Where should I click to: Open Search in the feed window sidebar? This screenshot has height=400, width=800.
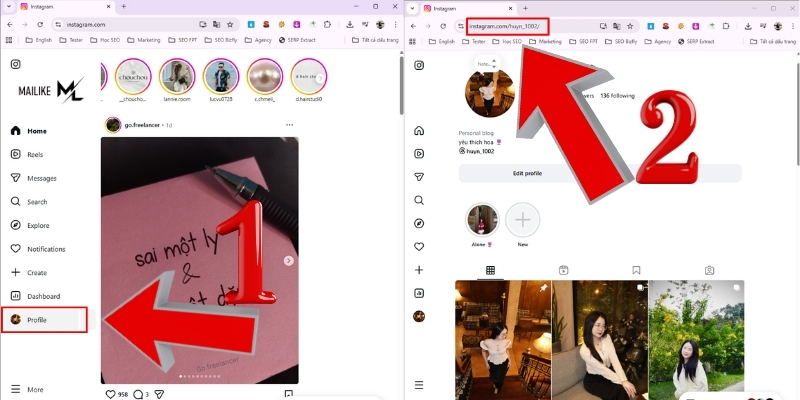[x=29, y=202]
